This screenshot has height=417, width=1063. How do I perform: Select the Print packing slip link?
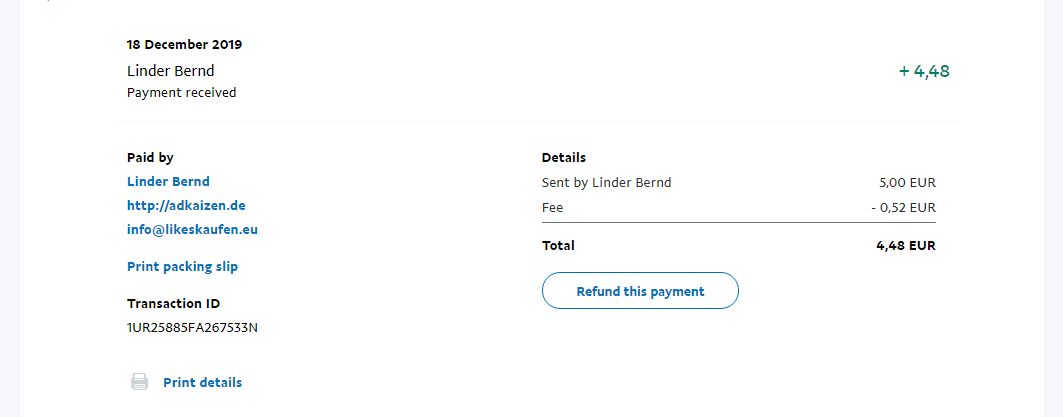point(182,267)
